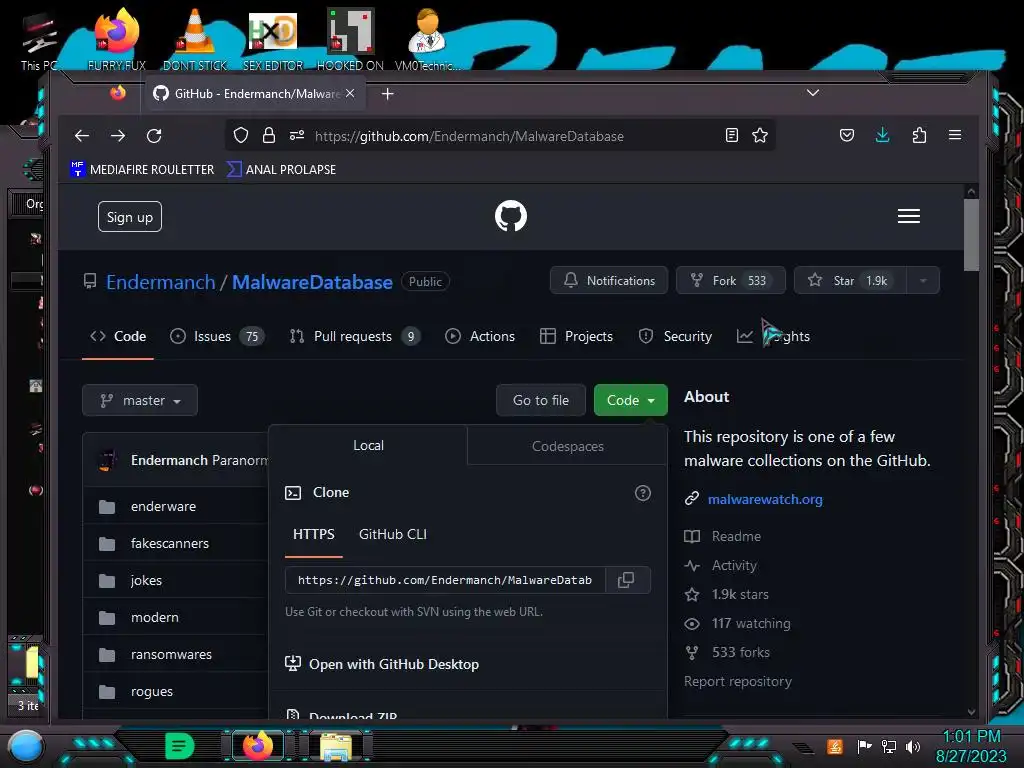
Task: Open the ransomwares folder
Action: [x=171, y=654]
